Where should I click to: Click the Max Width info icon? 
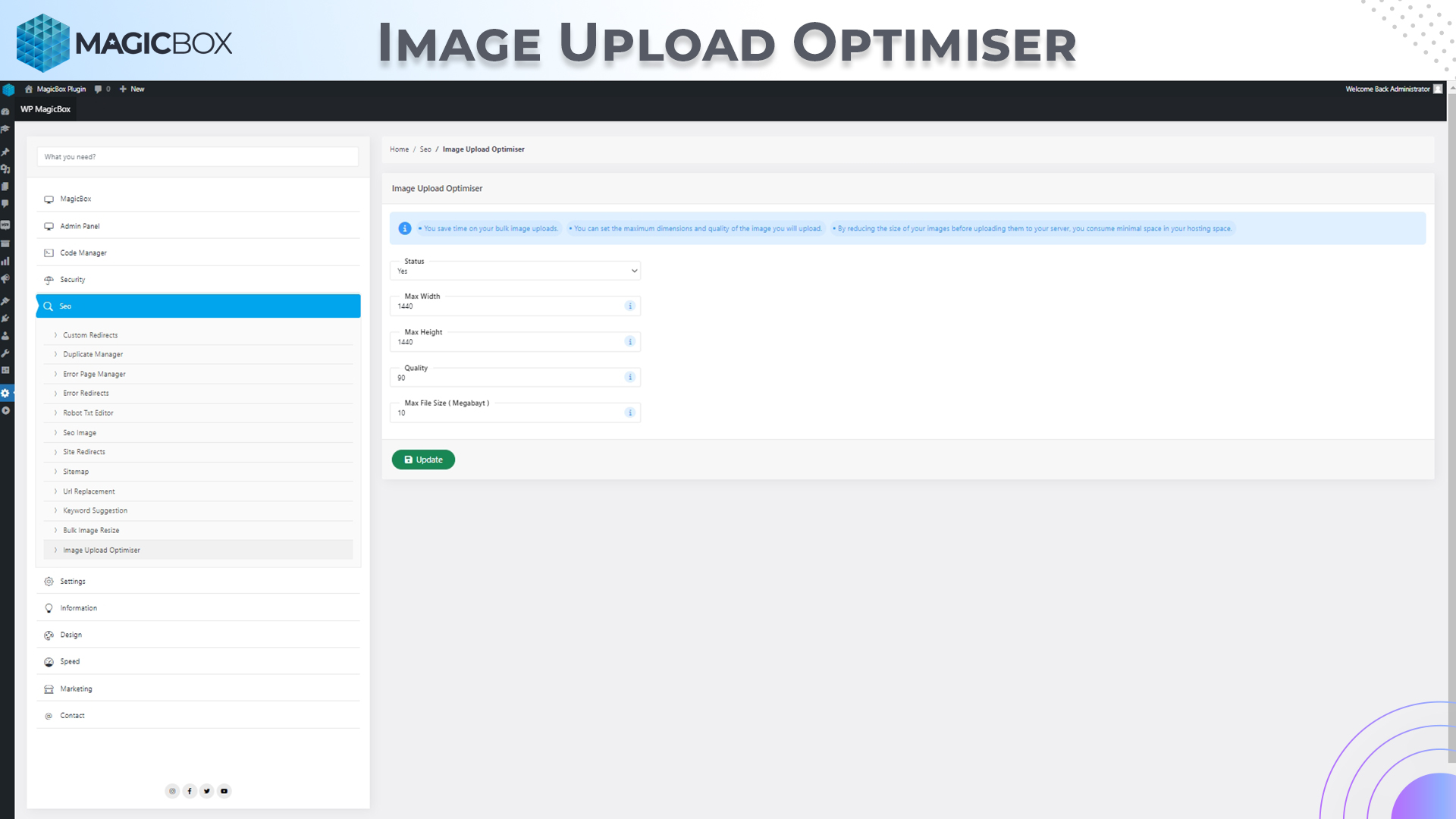coord(629,306)
